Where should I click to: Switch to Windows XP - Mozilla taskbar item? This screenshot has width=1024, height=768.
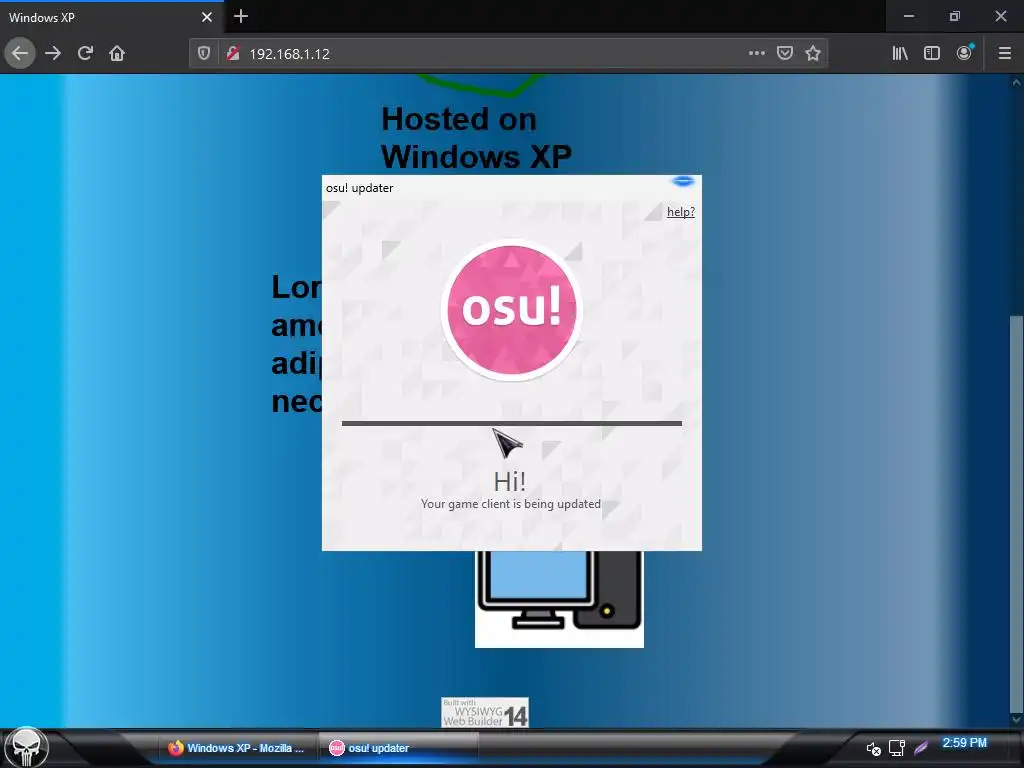[236, 748]
